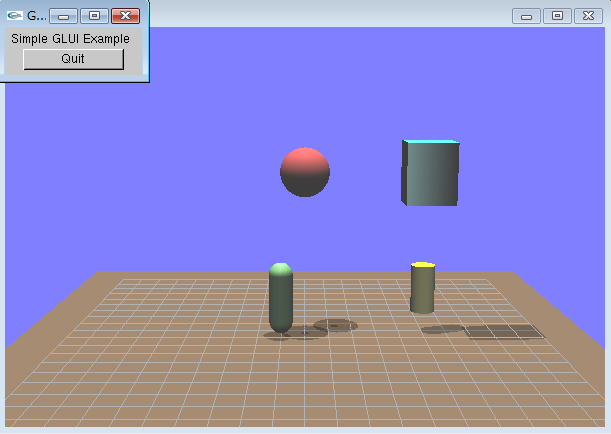Image resolution: width=611 pixels, height=434 pixels.
Task: Close the main 3D scene window
Action: tap(588, 16)
